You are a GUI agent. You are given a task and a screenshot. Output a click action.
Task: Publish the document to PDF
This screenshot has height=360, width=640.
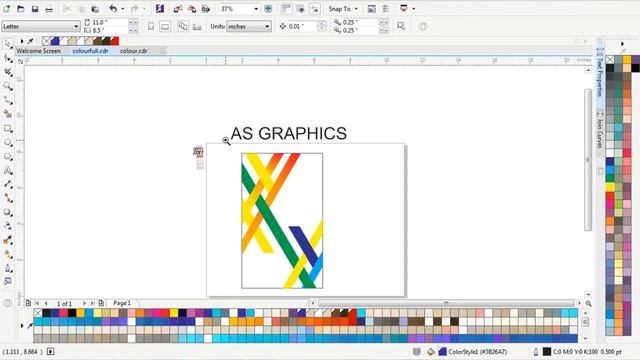(206, 9)
